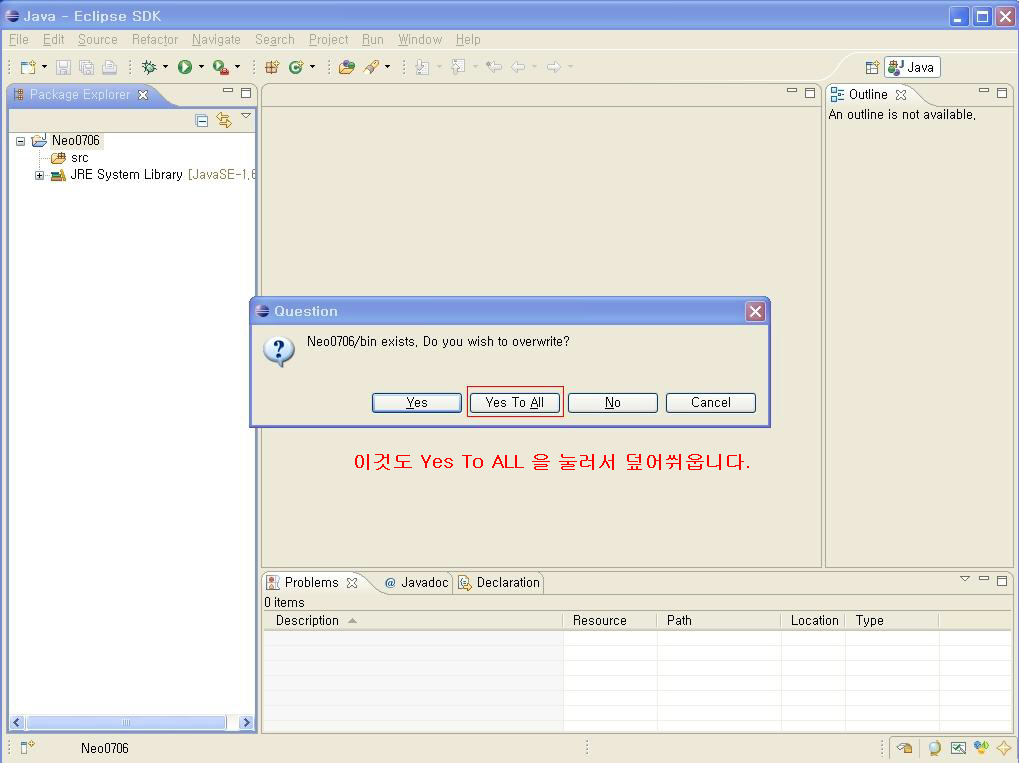Open the New wizard dropdown arrow
Image resolution: width=1019 pixels, height=763 pixels.
tap(44, 67)
